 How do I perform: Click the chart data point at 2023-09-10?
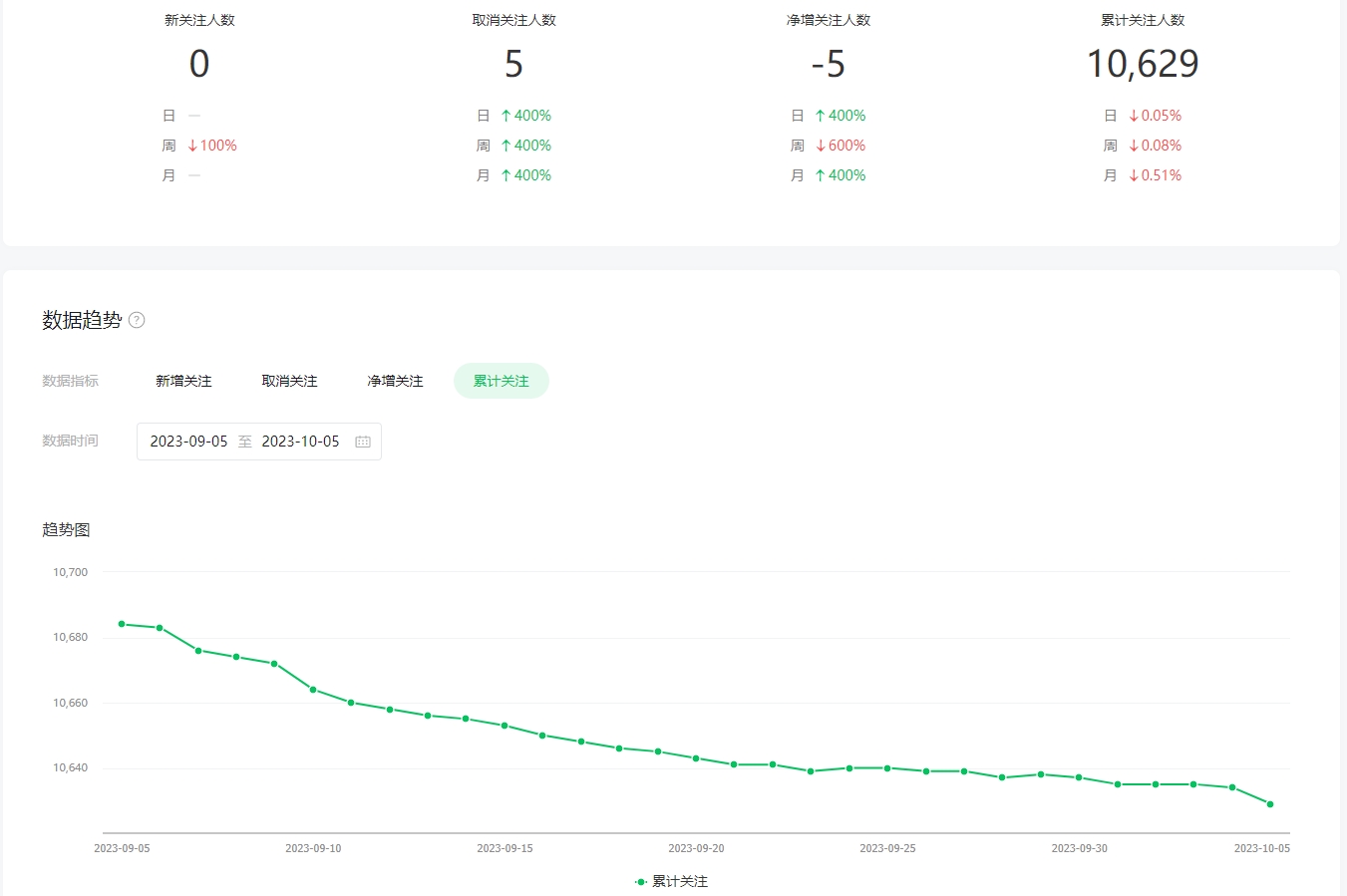pos(313,690)
